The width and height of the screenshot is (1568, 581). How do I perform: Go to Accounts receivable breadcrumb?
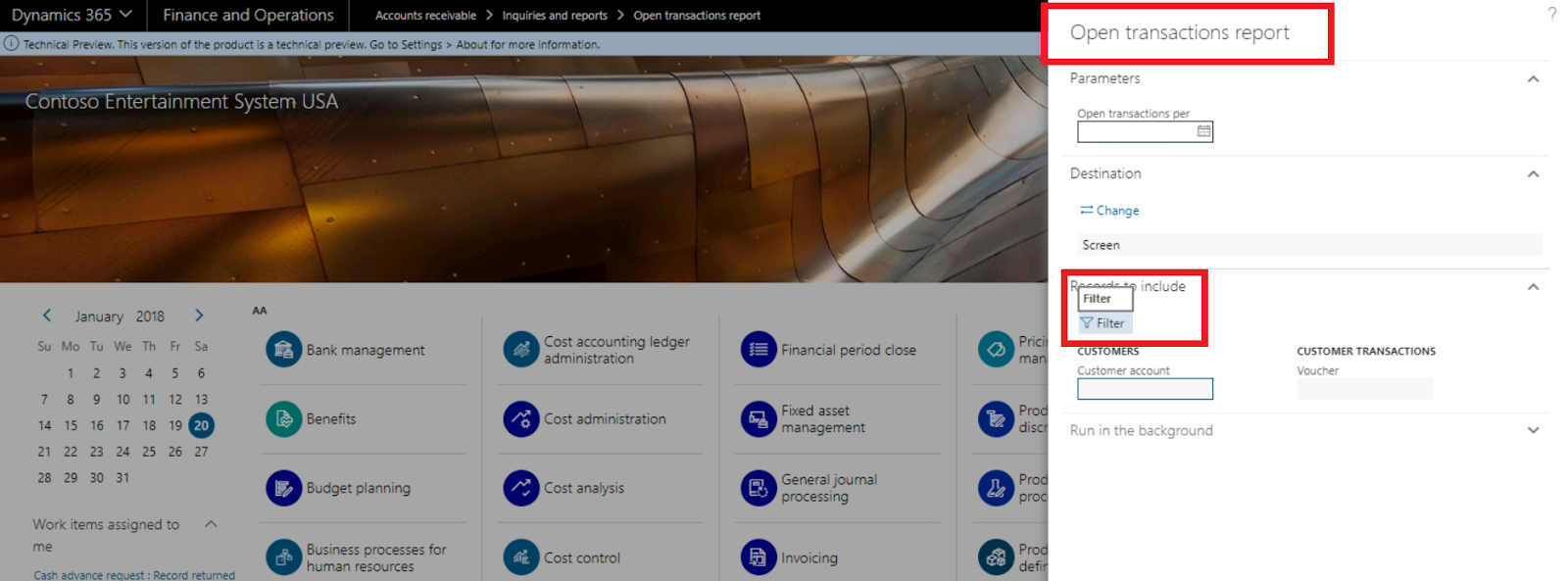425,16
